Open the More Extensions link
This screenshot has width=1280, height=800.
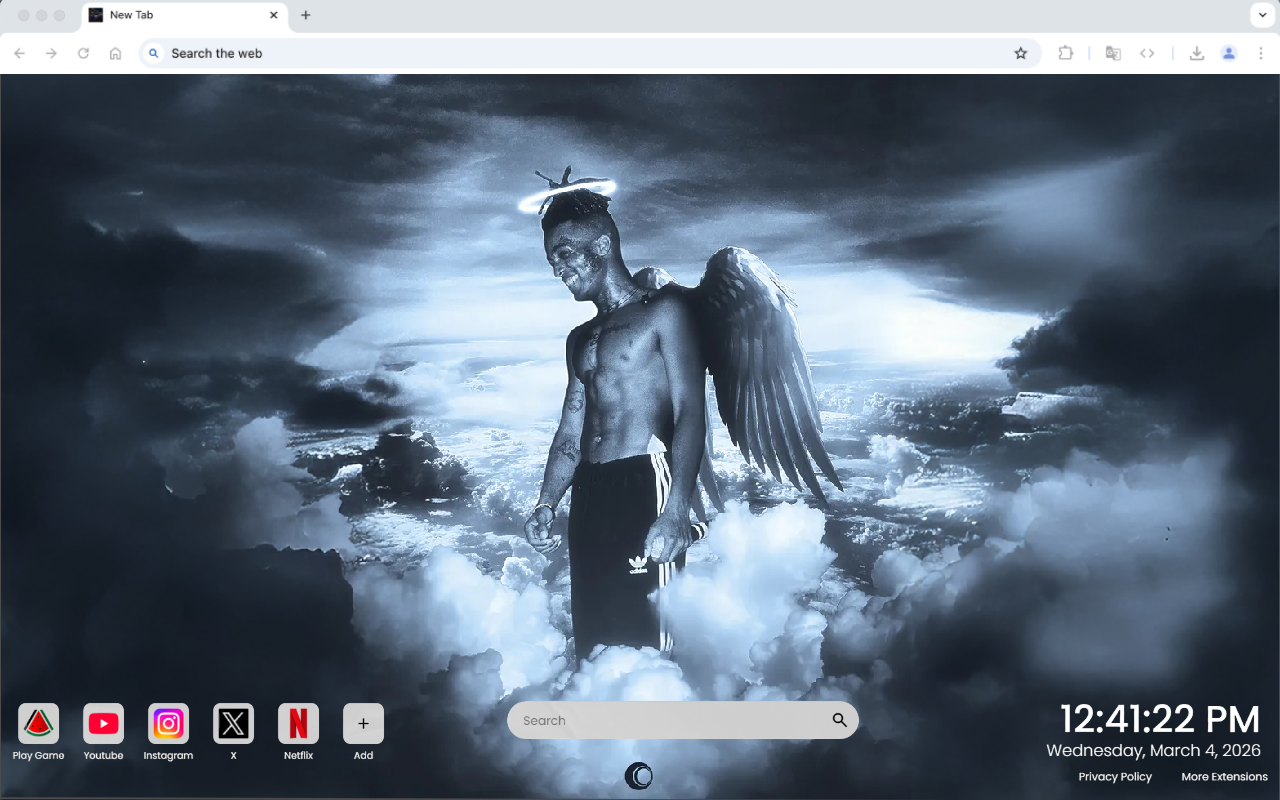[x=1224, y=777]
